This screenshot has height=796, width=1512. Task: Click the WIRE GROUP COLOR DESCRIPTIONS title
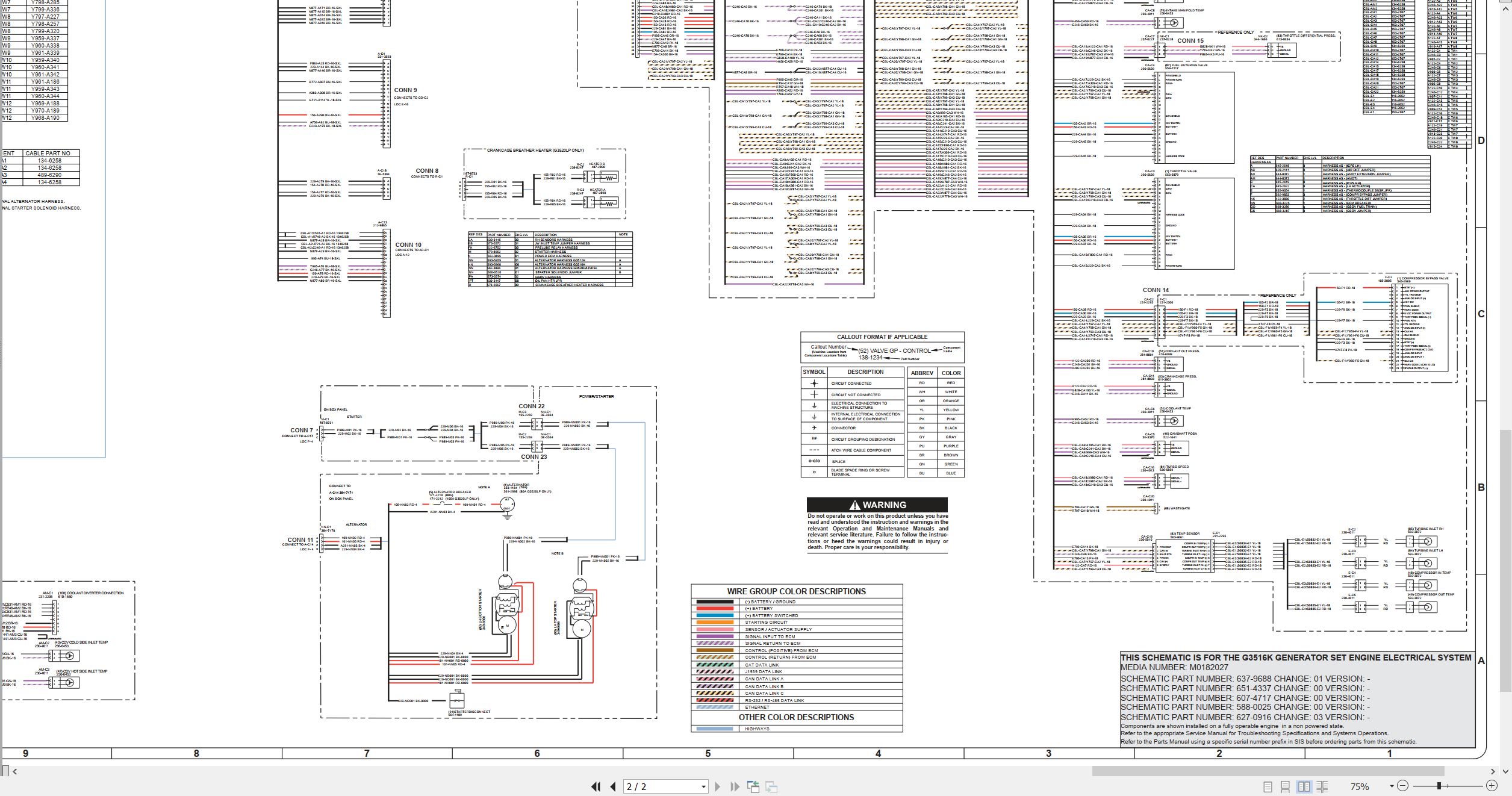pos(796,591)
